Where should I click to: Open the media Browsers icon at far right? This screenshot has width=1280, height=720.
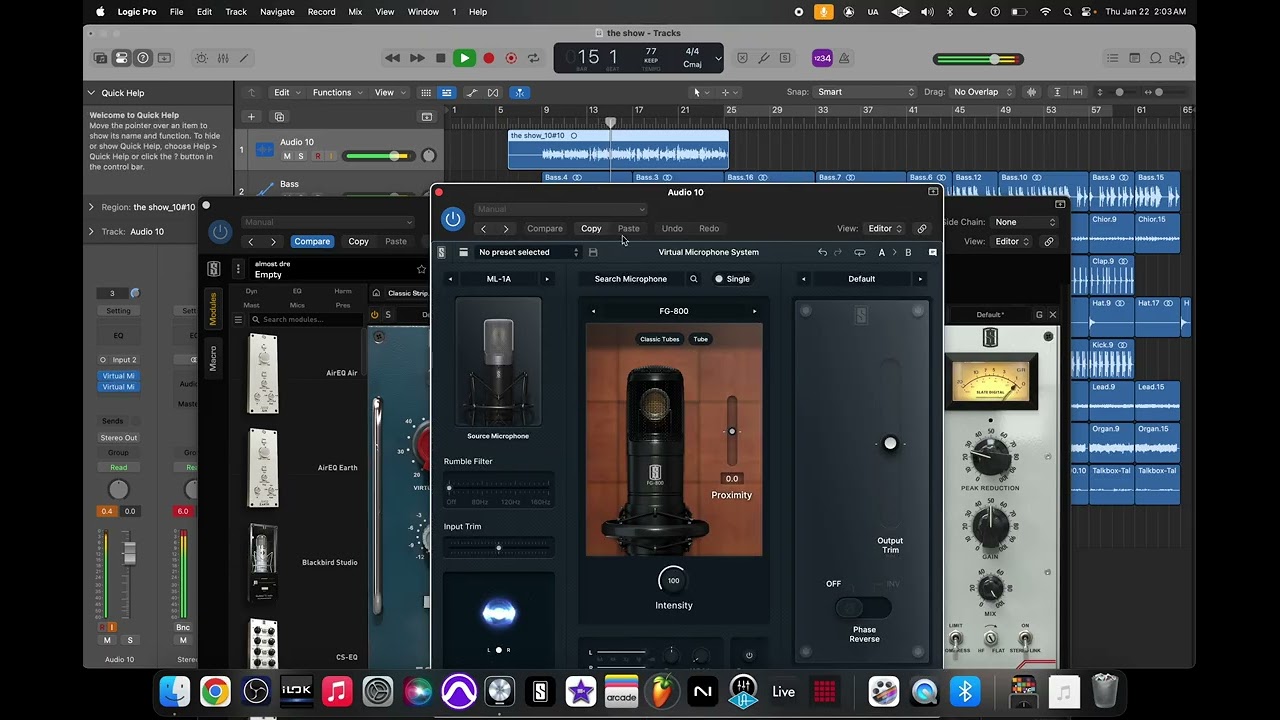pos(1177,58)
